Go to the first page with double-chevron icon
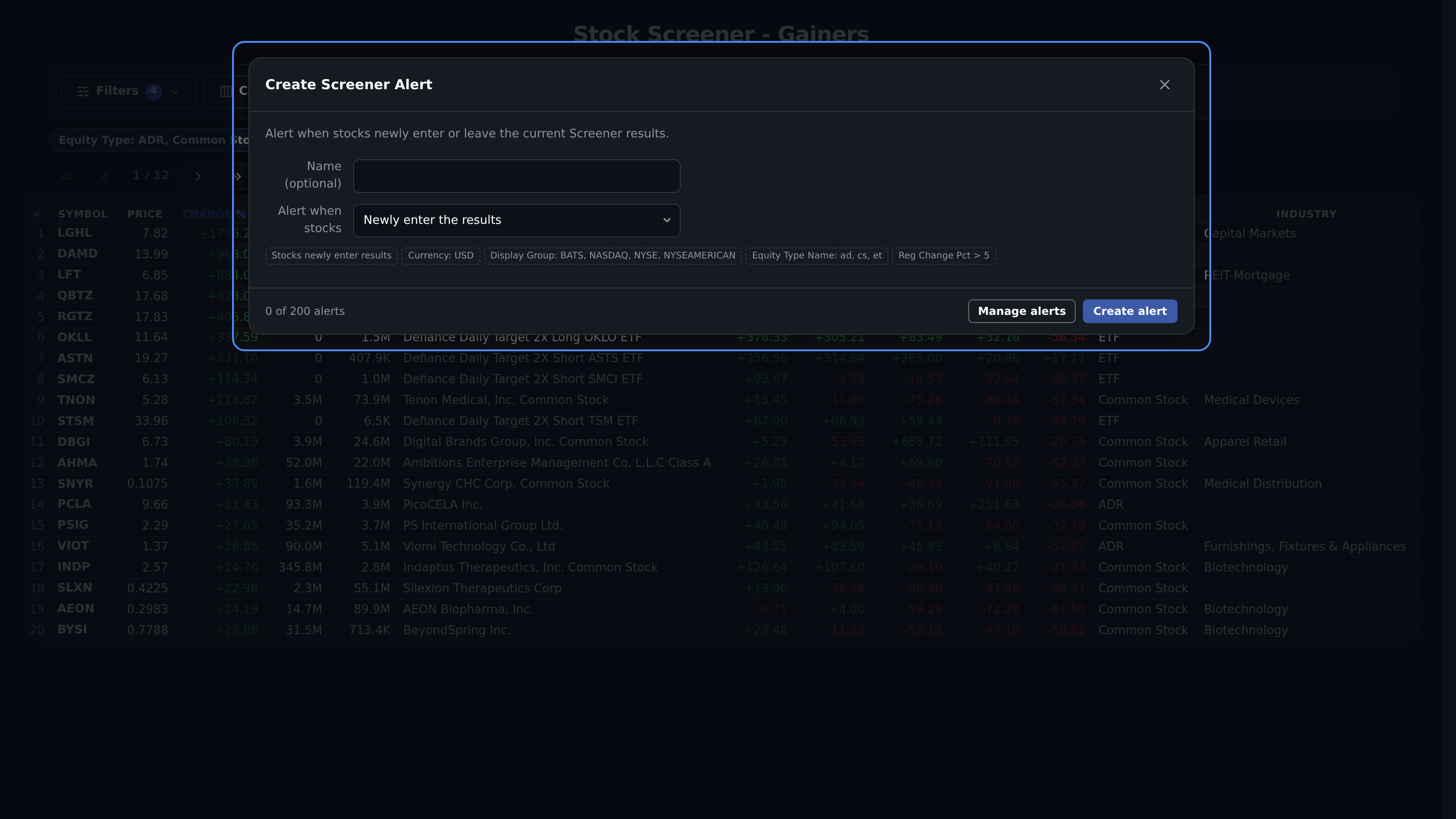 click(x=67, y=177)
